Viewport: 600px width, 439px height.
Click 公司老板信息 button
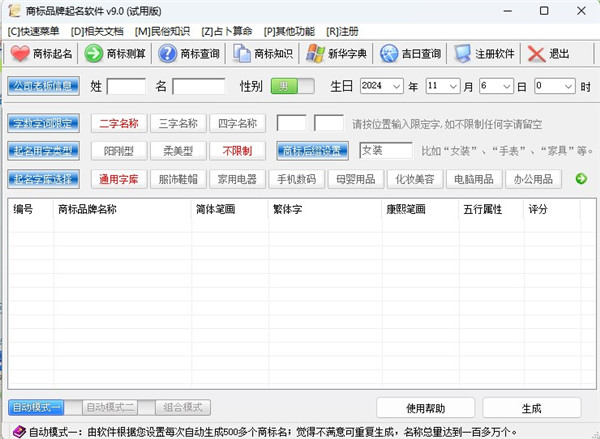point(43,86)
